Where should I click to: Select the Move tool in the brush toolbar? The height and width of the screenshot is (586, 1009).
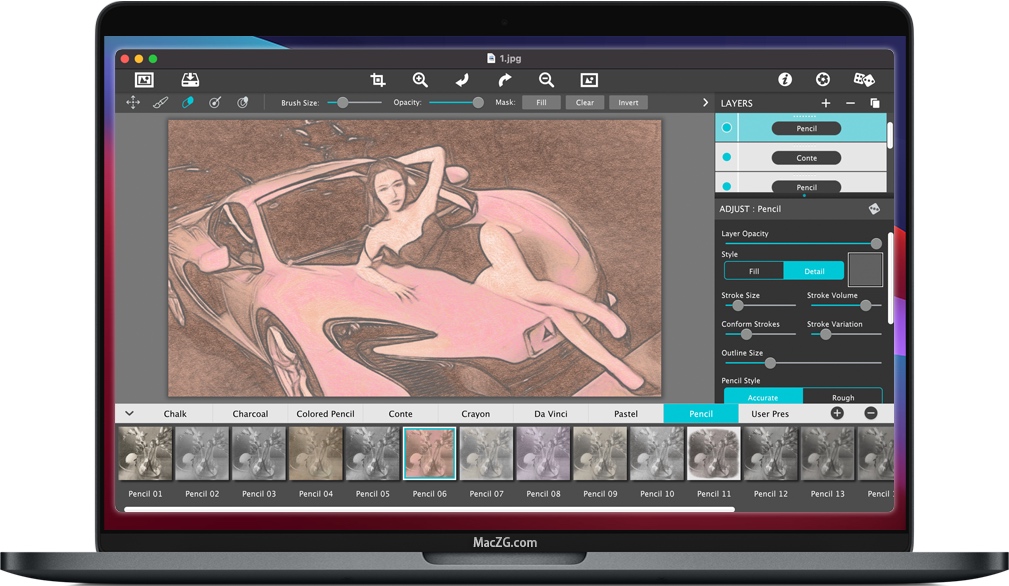point(133,102)
